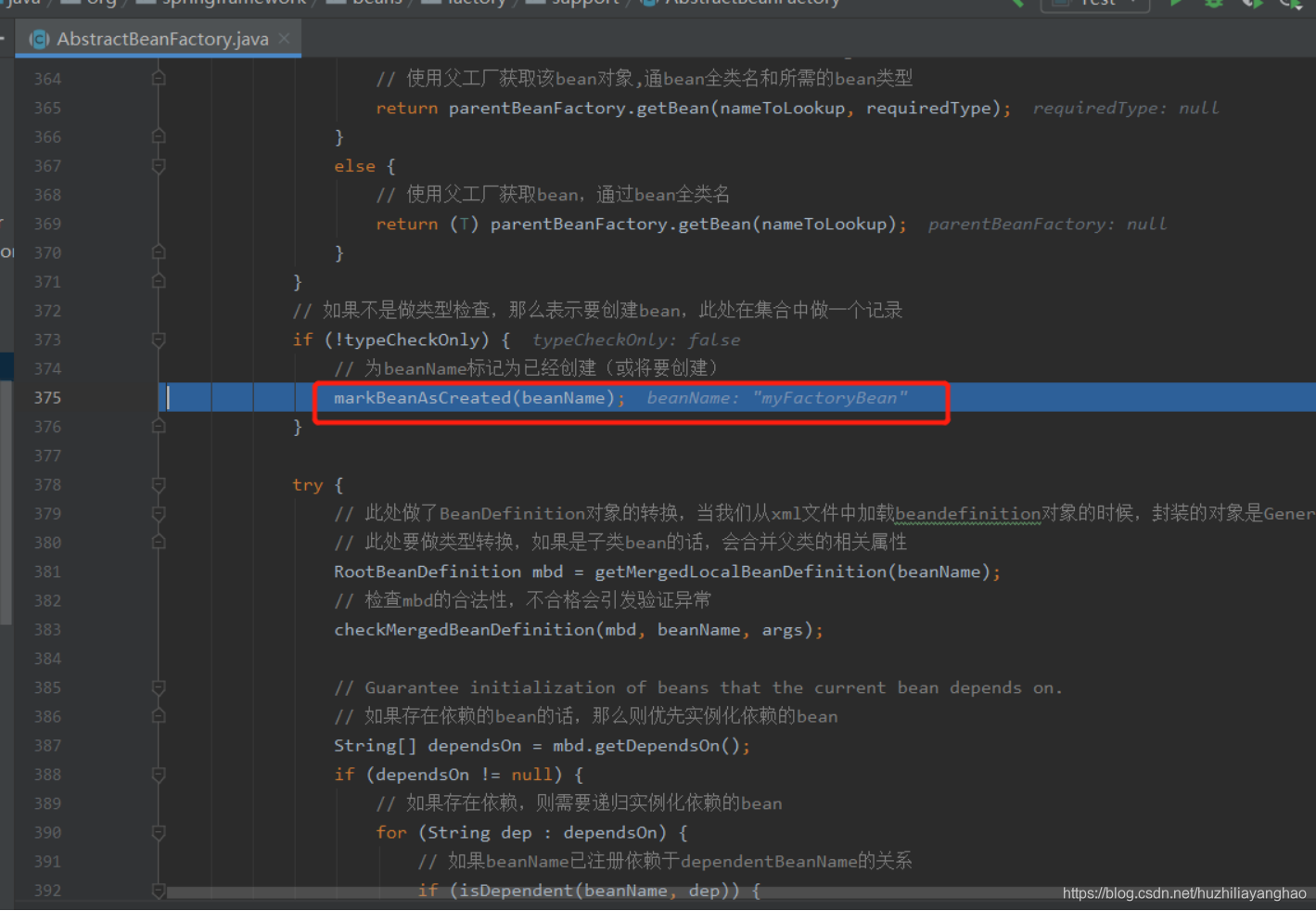Click RootBeanDefinition type on line 381
1316x911 pixels.
click(428, 571)
